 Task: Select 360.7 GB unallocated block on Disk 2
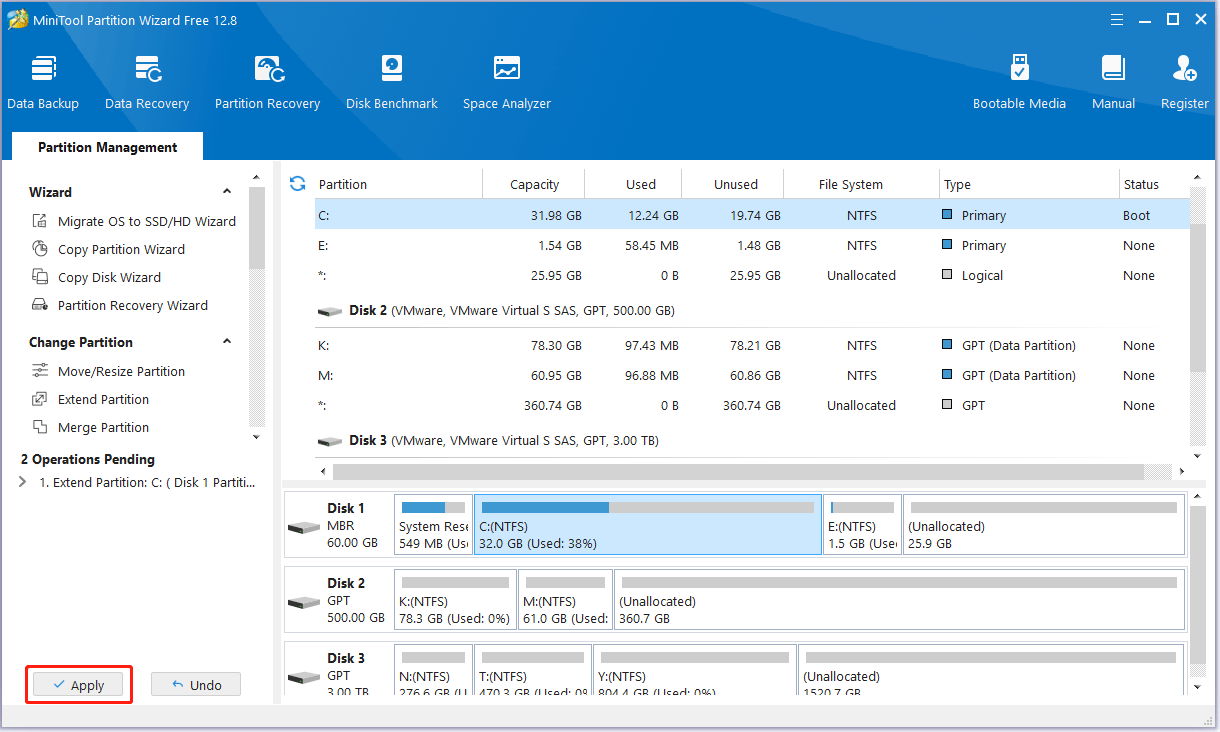pos(899,600)
